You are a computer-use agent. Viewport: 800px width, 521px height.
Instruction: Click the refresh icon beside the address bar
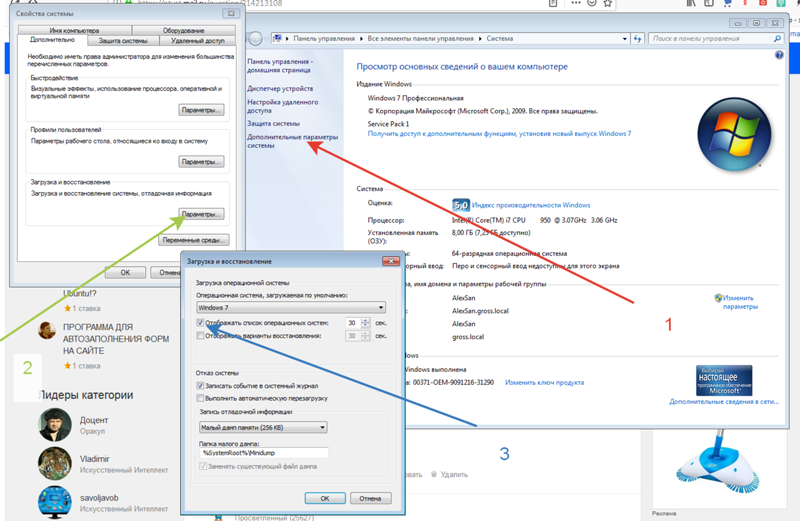click(x=637, y=38)
